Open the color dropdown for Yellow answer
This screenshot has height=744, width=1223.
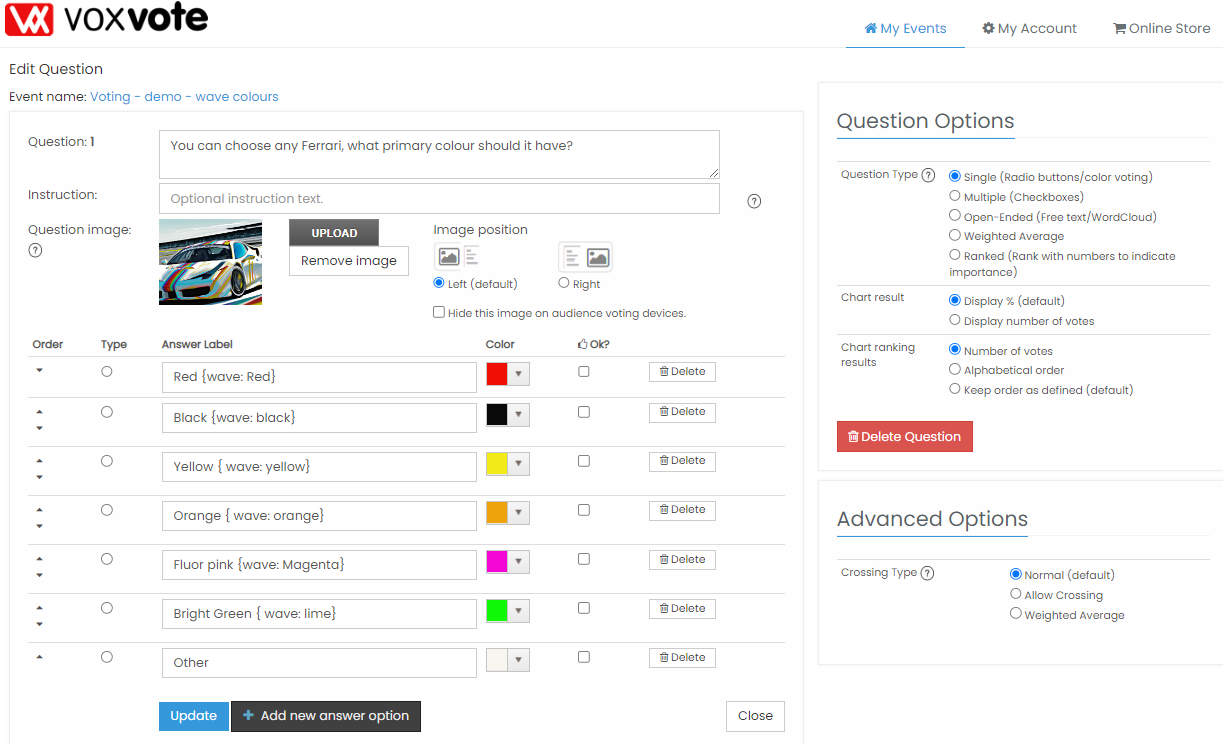tap(519, 464)
